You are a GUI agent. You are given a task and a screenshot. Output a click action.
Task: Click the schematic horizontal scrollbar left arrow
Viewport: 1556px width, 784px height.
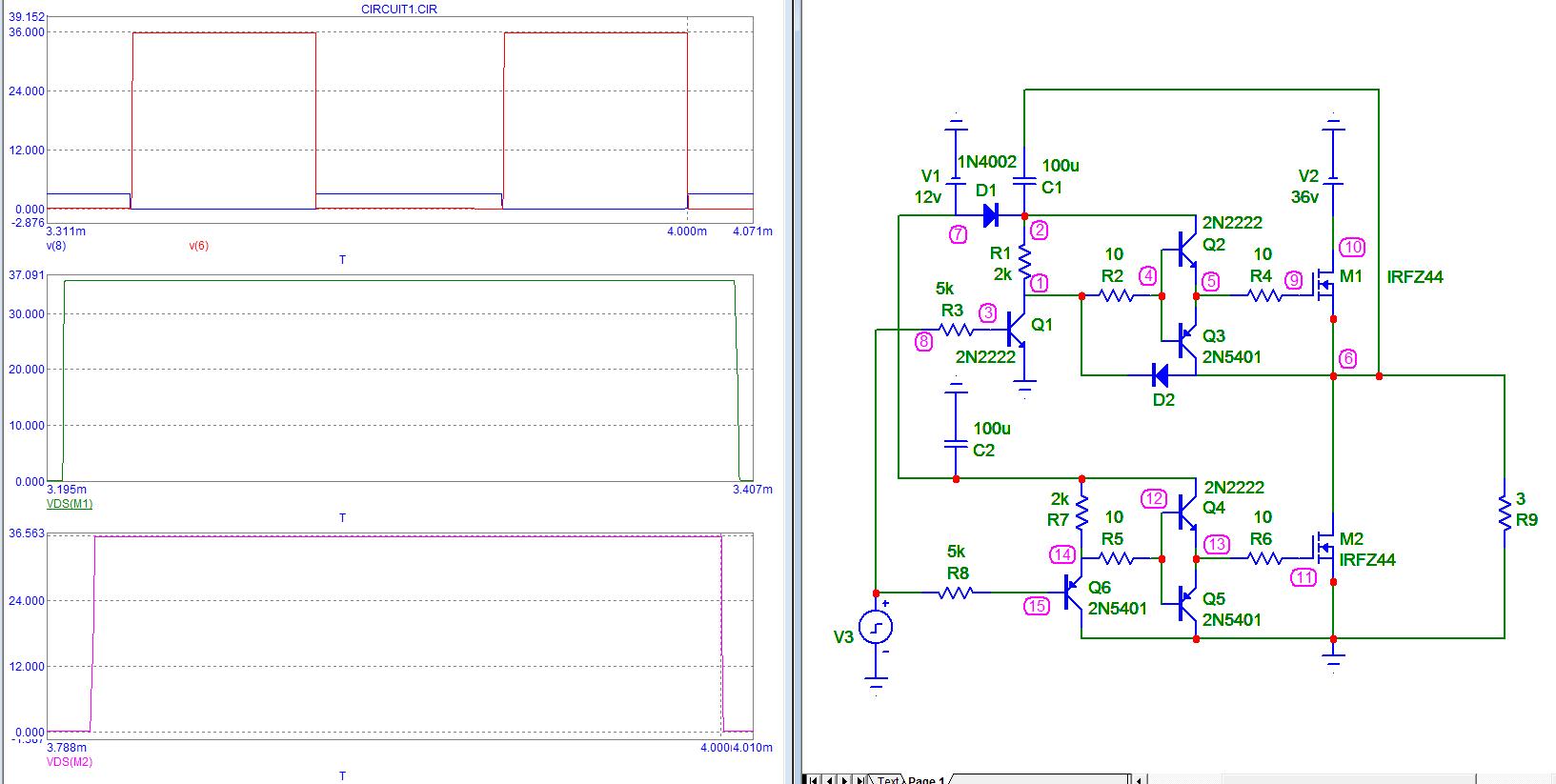(1137, 779)
